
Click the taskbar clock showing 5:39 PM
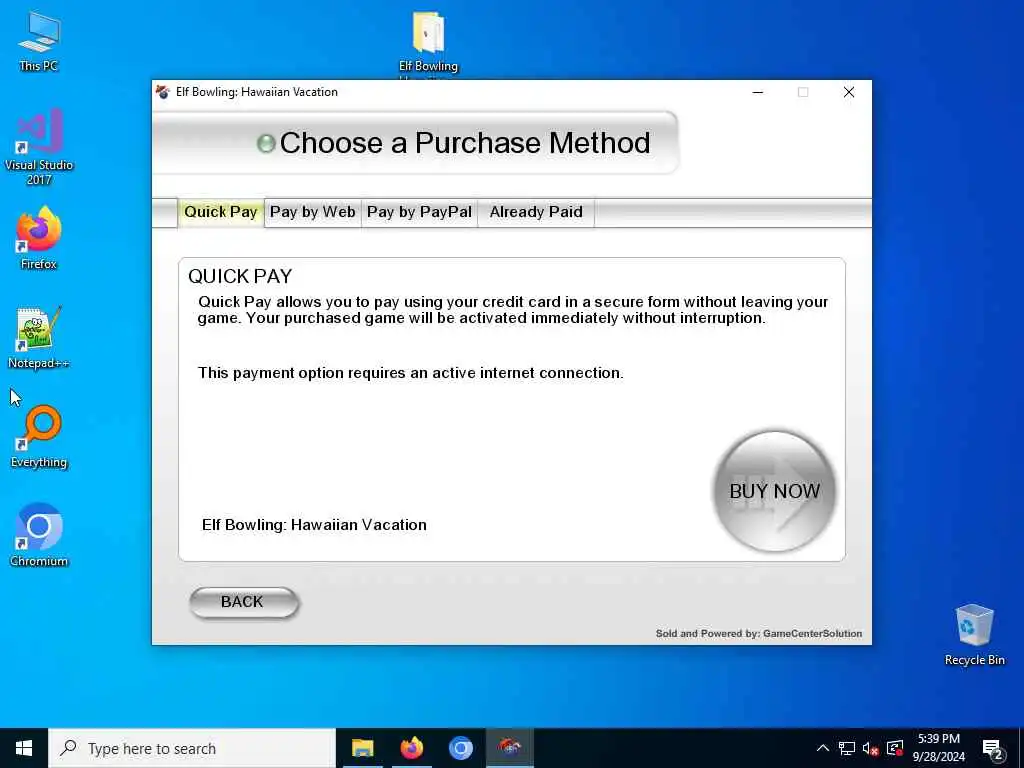[x=938, y=748]
